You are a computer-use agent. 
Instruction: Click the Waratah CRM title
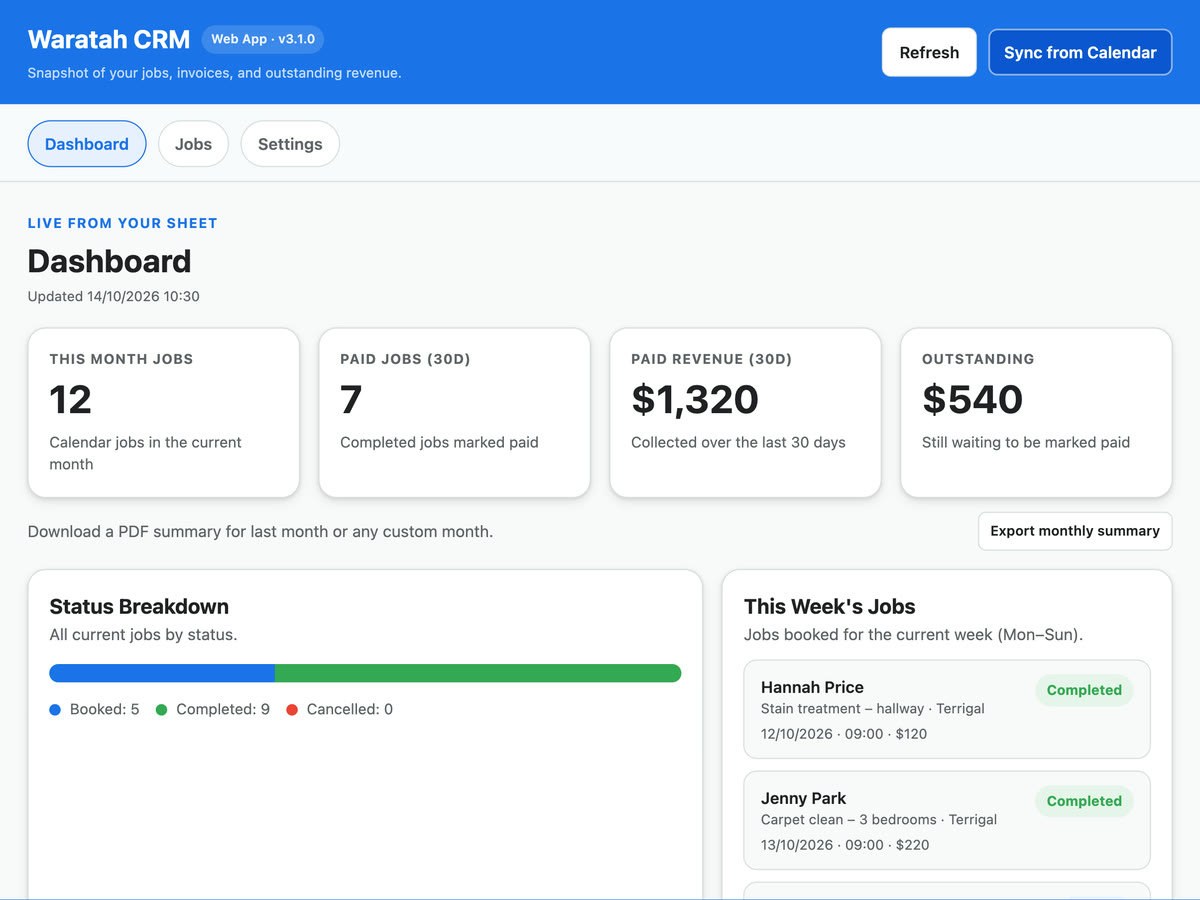pos(109,40)
